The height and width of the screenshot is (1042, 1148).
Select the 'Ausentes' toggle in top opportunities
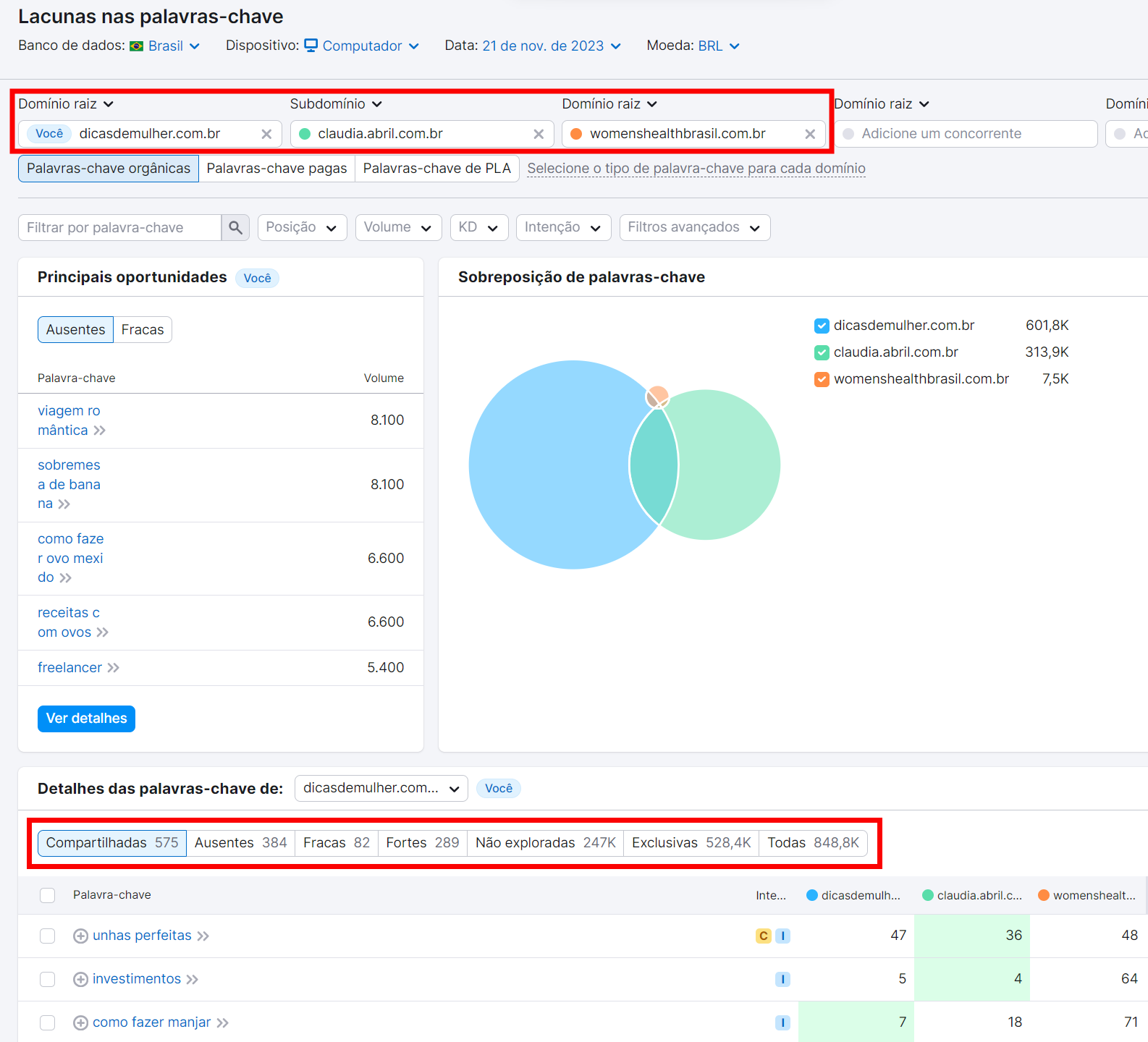[75, 330]
